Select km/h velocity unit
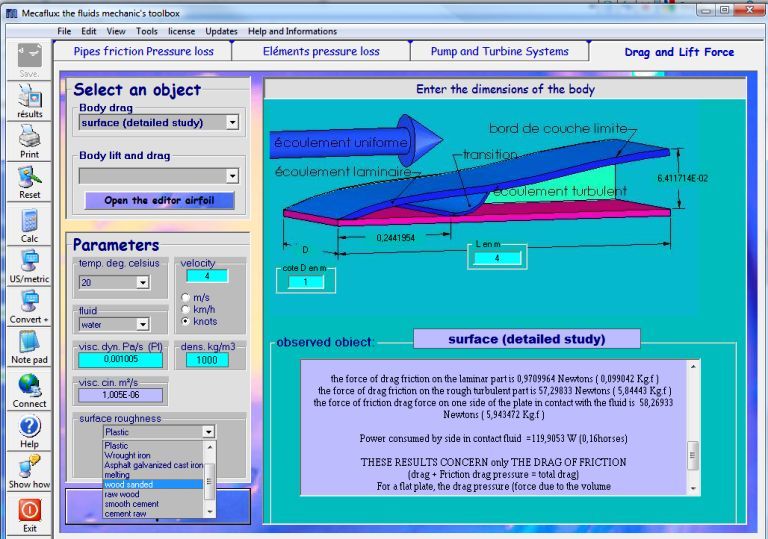Screen dimensions: 768x539 [x=185, y=309]
